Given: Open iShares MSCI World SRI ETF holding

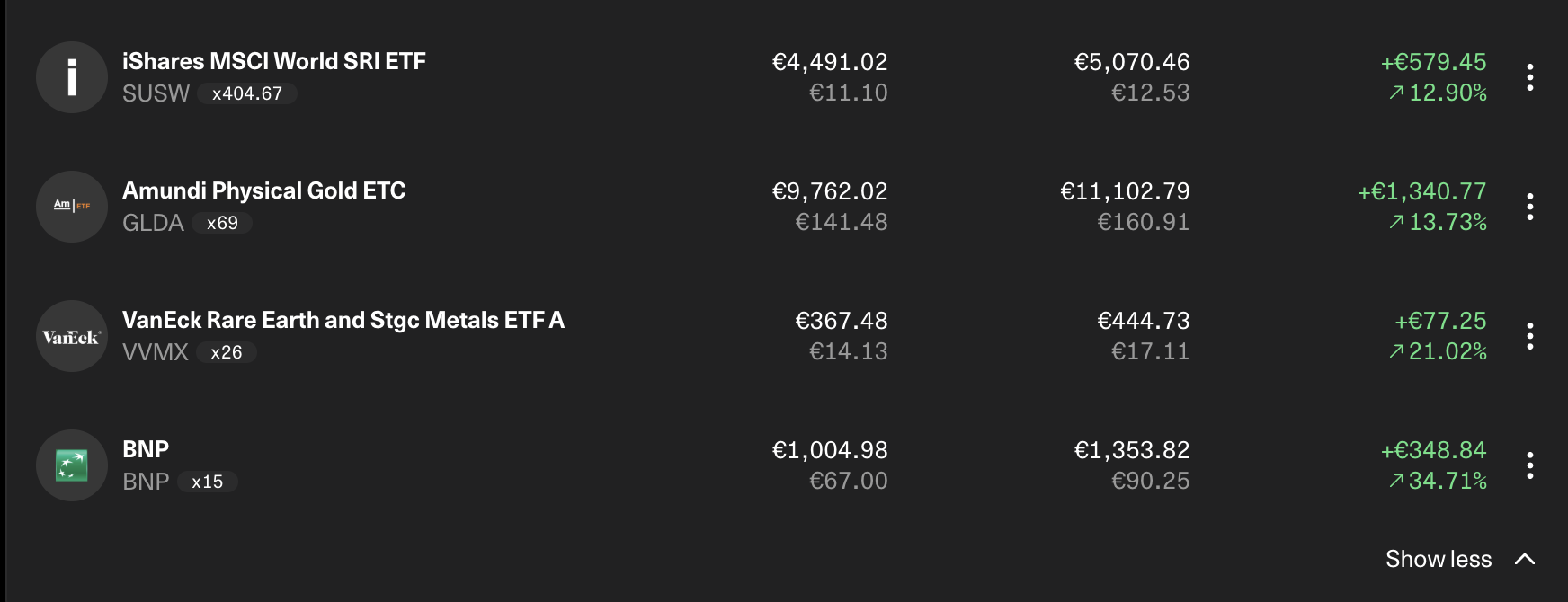Looking at the screenshot, I should [274, 61].
